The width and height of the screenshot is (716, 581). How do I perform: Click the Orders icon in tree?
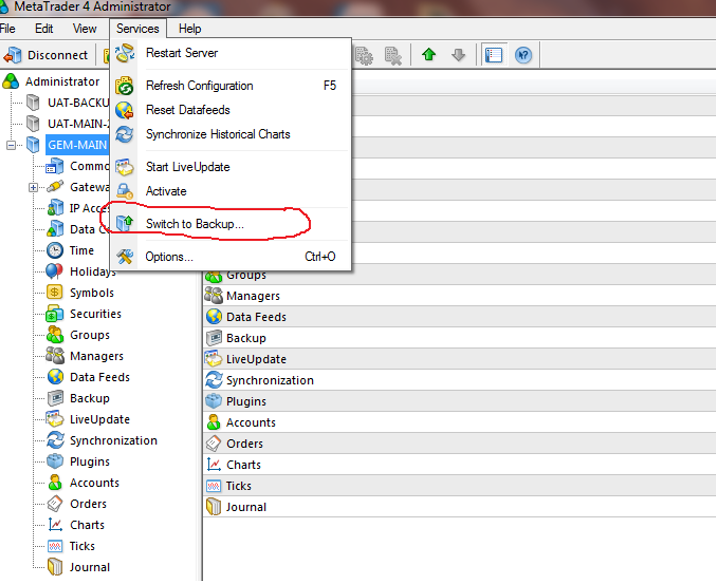pyautogui.click(x=55, y=504)
